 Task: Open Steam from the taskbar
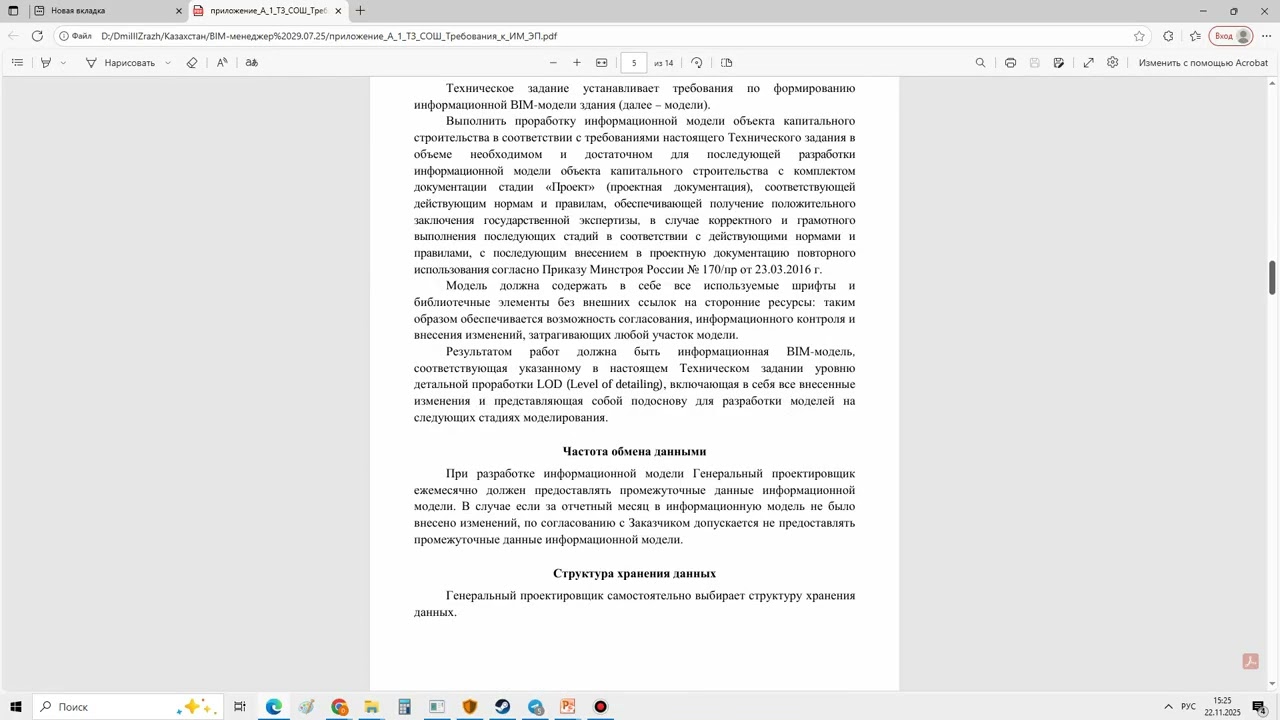[x=502, y=707]
